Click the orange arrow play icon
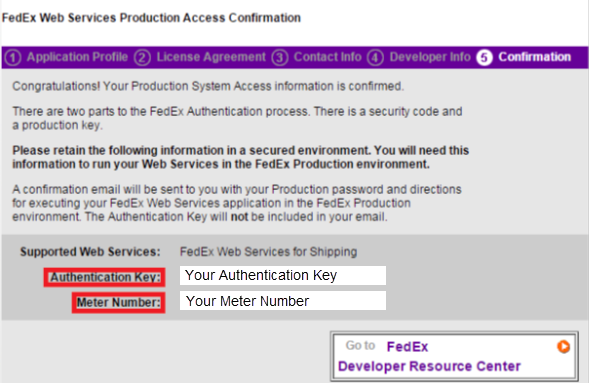 coord(563,346)
